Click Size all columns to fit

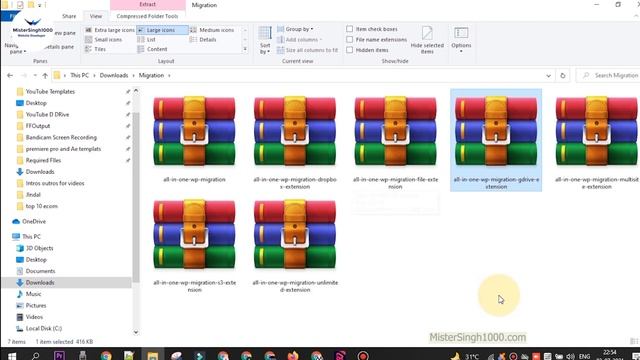point(307,50)
